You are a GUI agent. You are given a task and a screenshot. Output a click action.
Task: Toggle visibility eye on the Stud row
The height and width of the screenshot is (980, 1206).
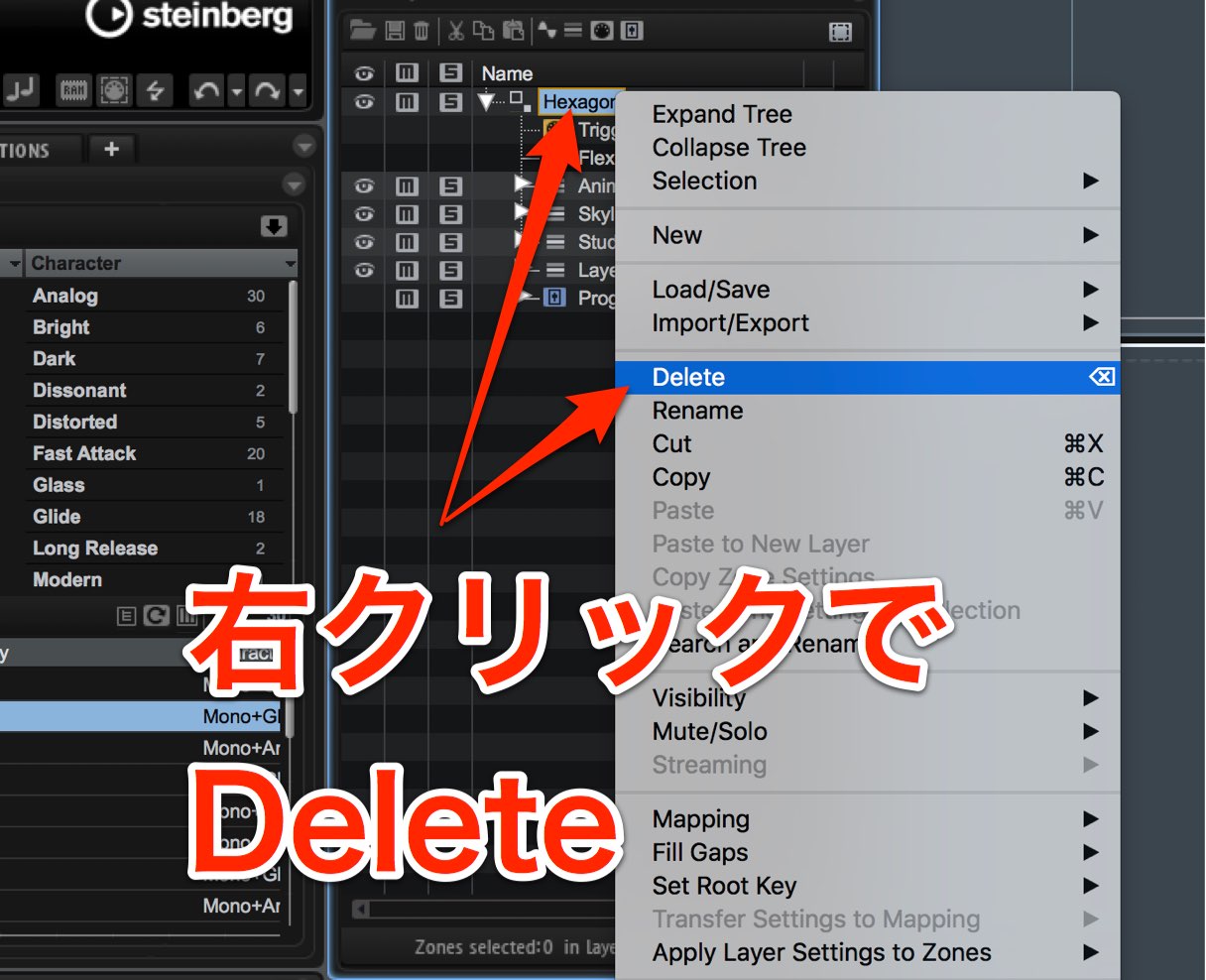[364, 242]
